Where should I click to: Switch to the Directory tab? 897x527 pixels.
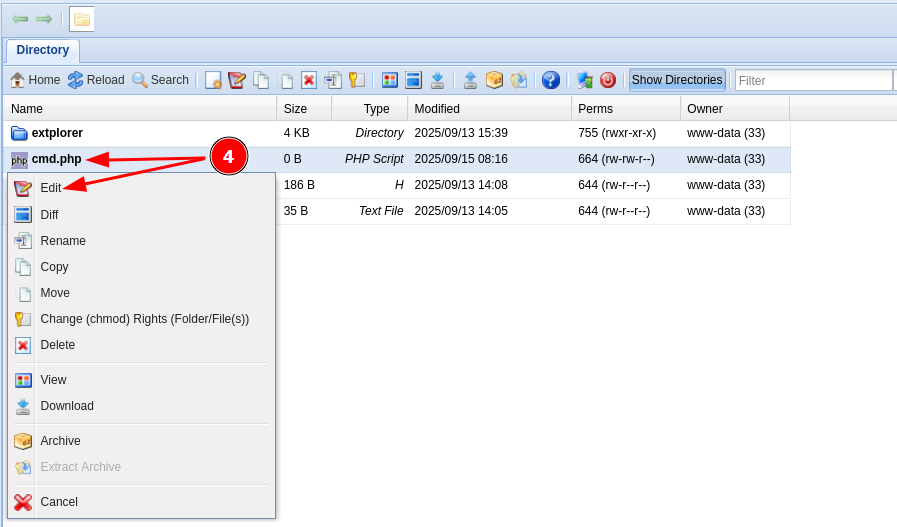pyautogui.click(x=43, y=50)
